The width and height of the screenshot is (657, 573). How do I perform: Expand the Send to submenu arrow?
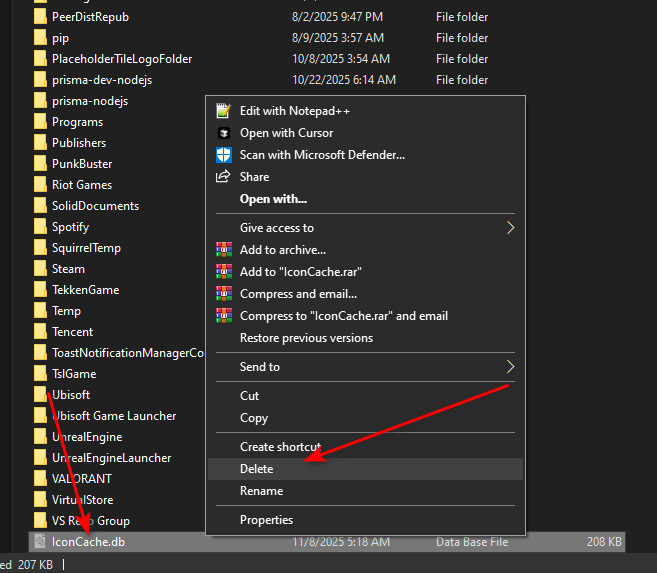click(x=510, y=367)
